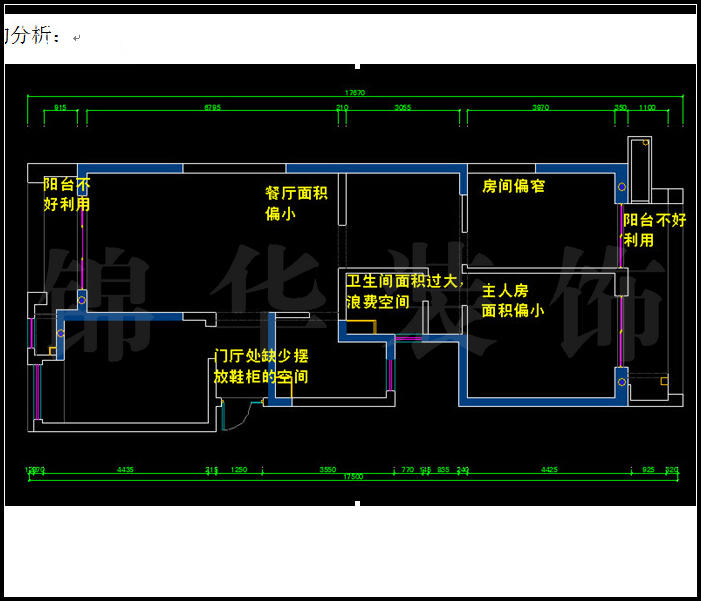Image resolution: width=701 pixels, height=601 pixels.
Task: Click the yellow circle marker beside 房间偏窄 room
Action: pyautogui.click(x=622, y=187)
